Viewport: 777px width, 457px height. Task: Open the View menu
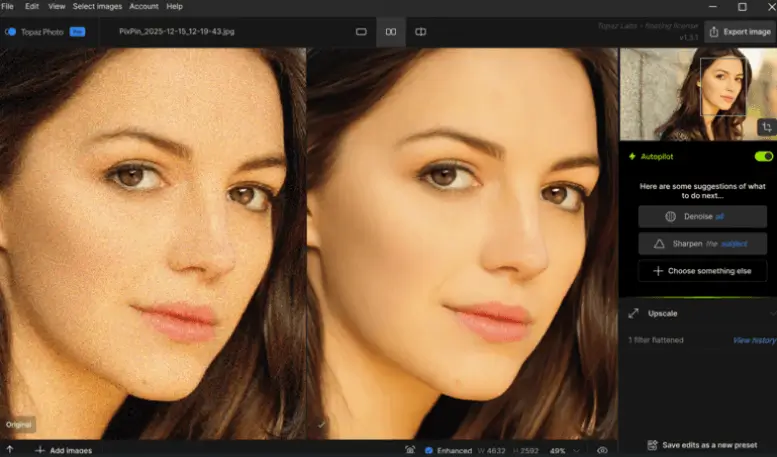point(56,6)
